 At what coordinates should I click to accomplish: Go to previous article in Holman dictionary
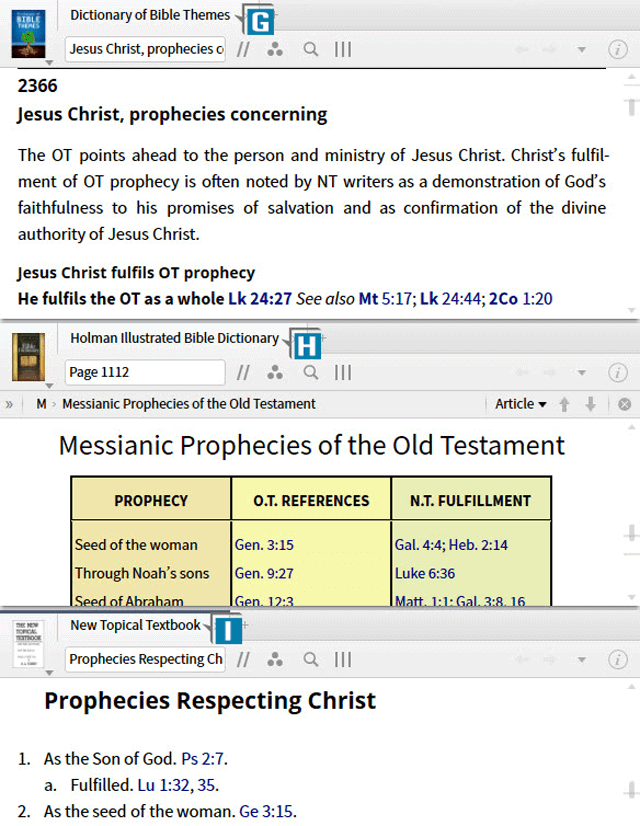coord(565,404)
